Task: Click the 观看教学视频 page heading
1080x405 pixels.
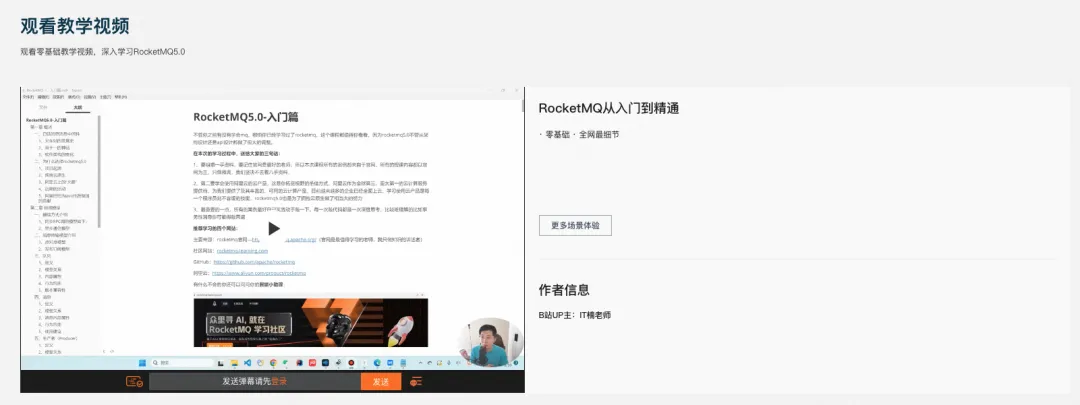Action: (75, 26)
